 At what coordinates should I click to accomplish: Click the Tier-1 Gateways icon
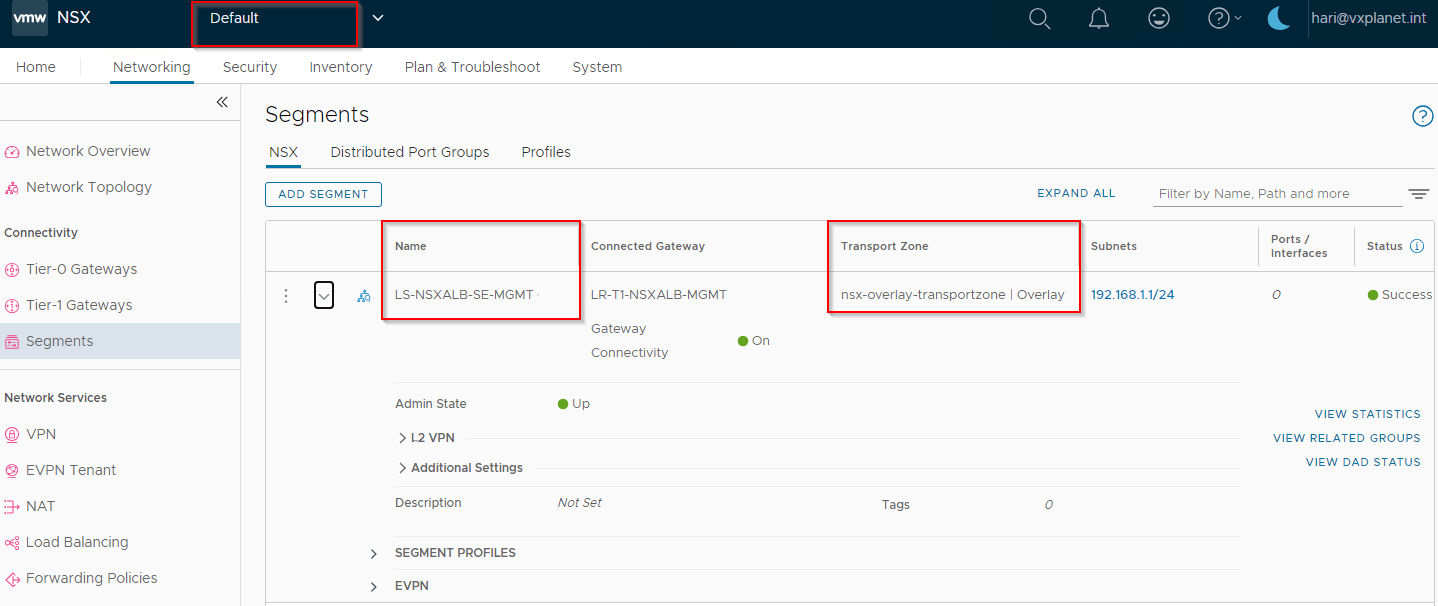click(12, 306)
